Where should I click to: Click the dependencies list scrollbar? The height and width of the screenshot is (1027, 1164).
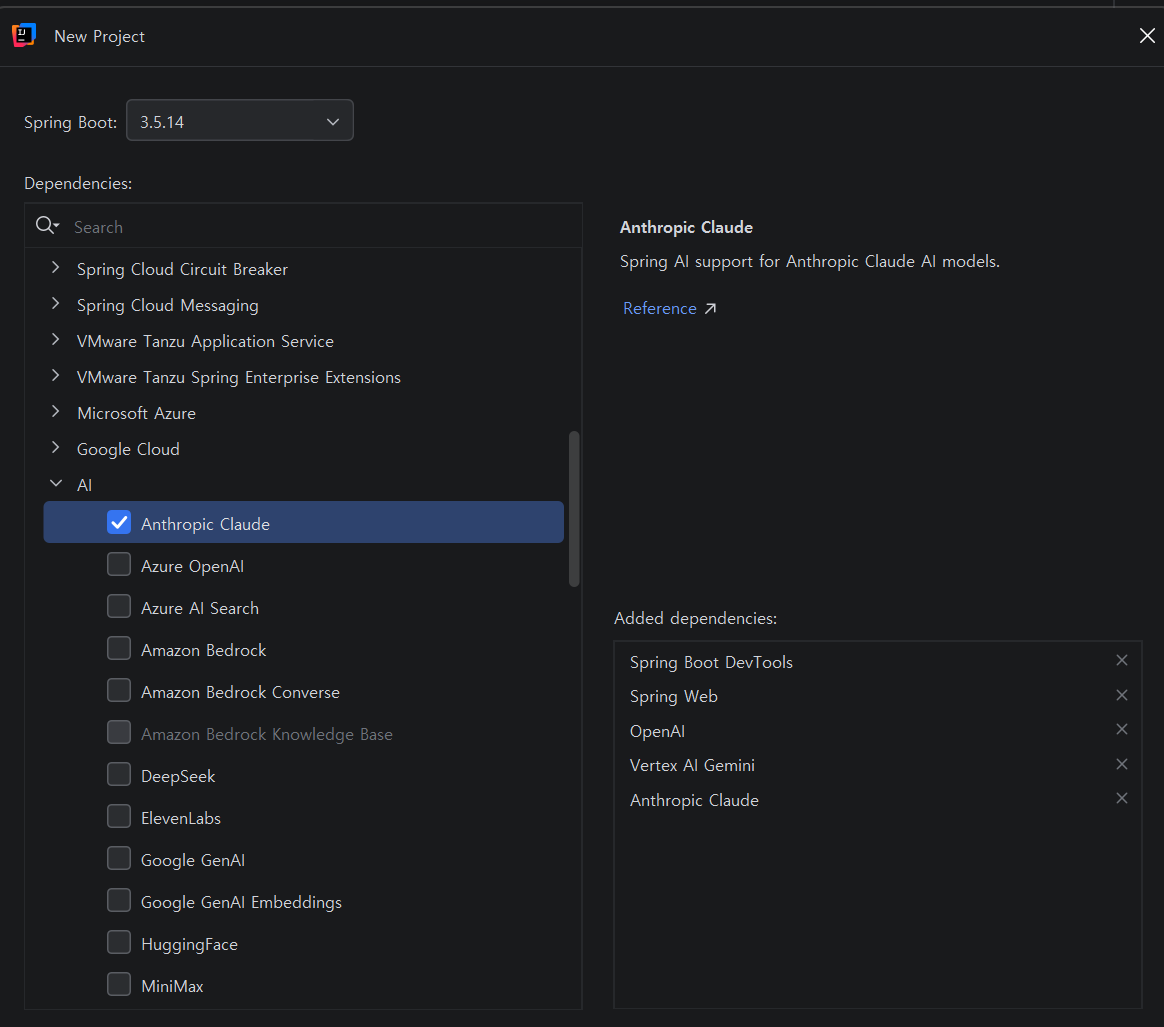pyautogui.click(x=574, y=509)
